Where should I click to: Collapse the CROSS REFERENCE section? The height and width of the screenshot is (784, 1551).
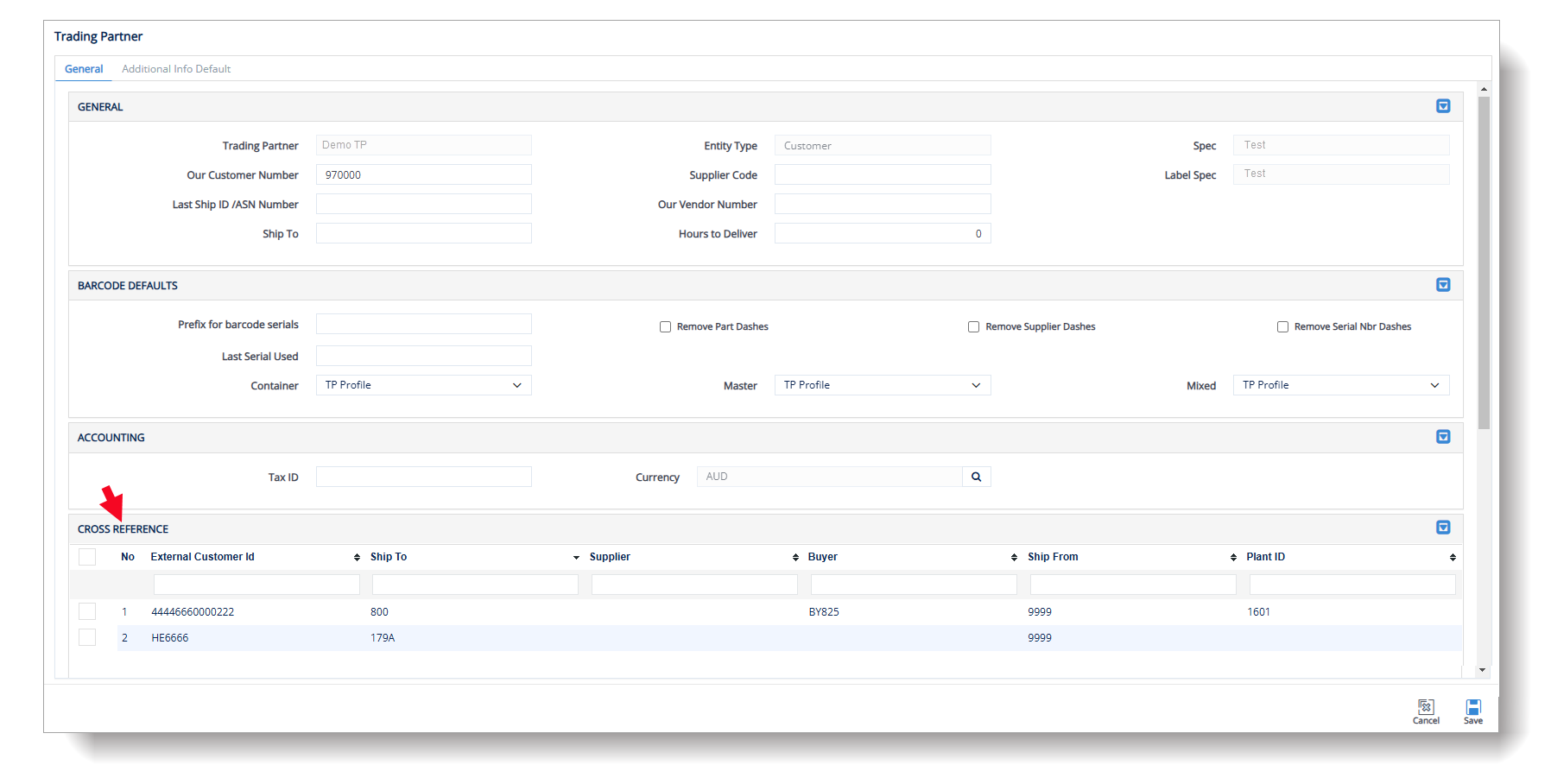(x=1442, y=528)
